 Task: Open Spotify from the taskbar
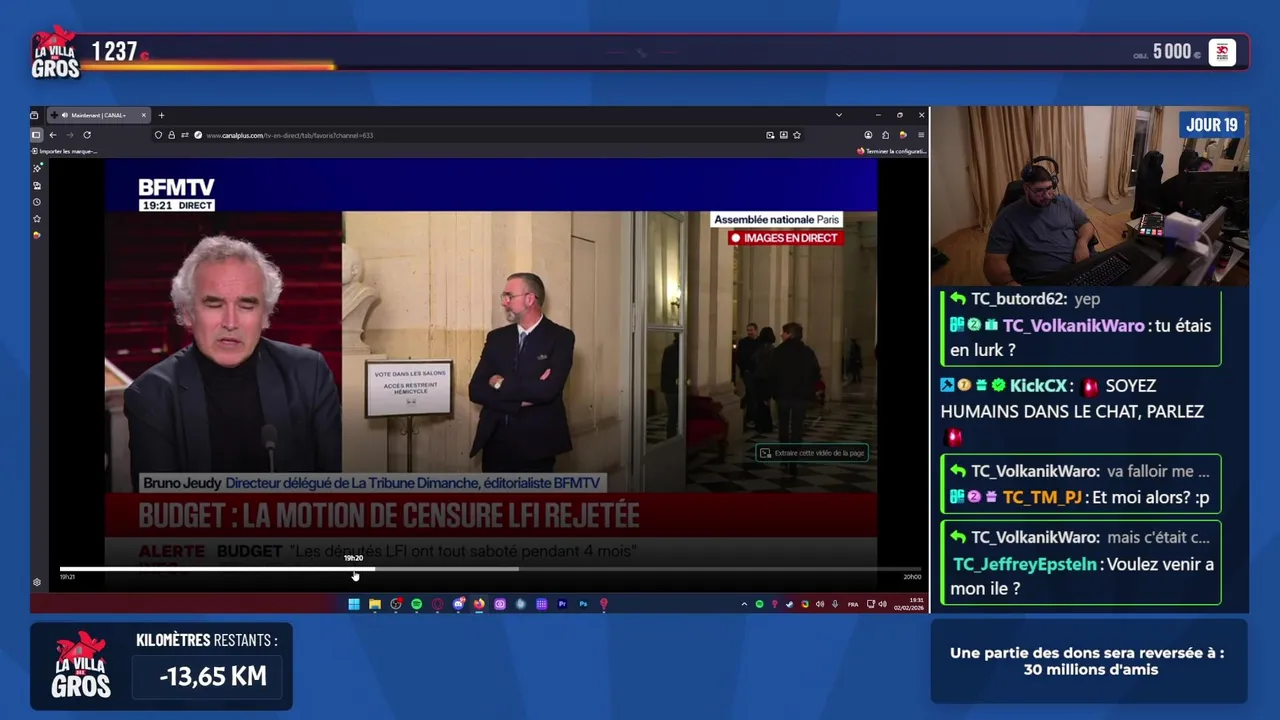coord(417,604)
